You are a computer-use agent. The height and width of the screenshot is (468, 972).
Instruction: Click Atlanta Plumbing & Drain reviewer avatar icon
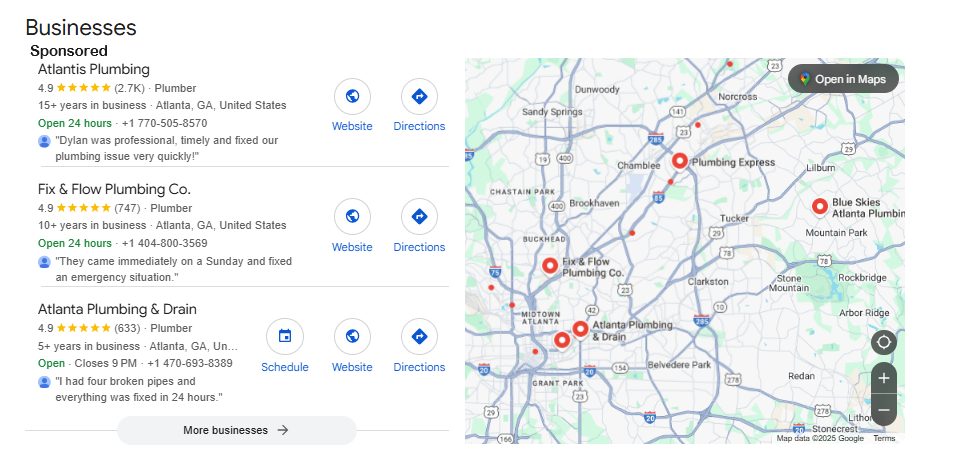tap(44, 382)
